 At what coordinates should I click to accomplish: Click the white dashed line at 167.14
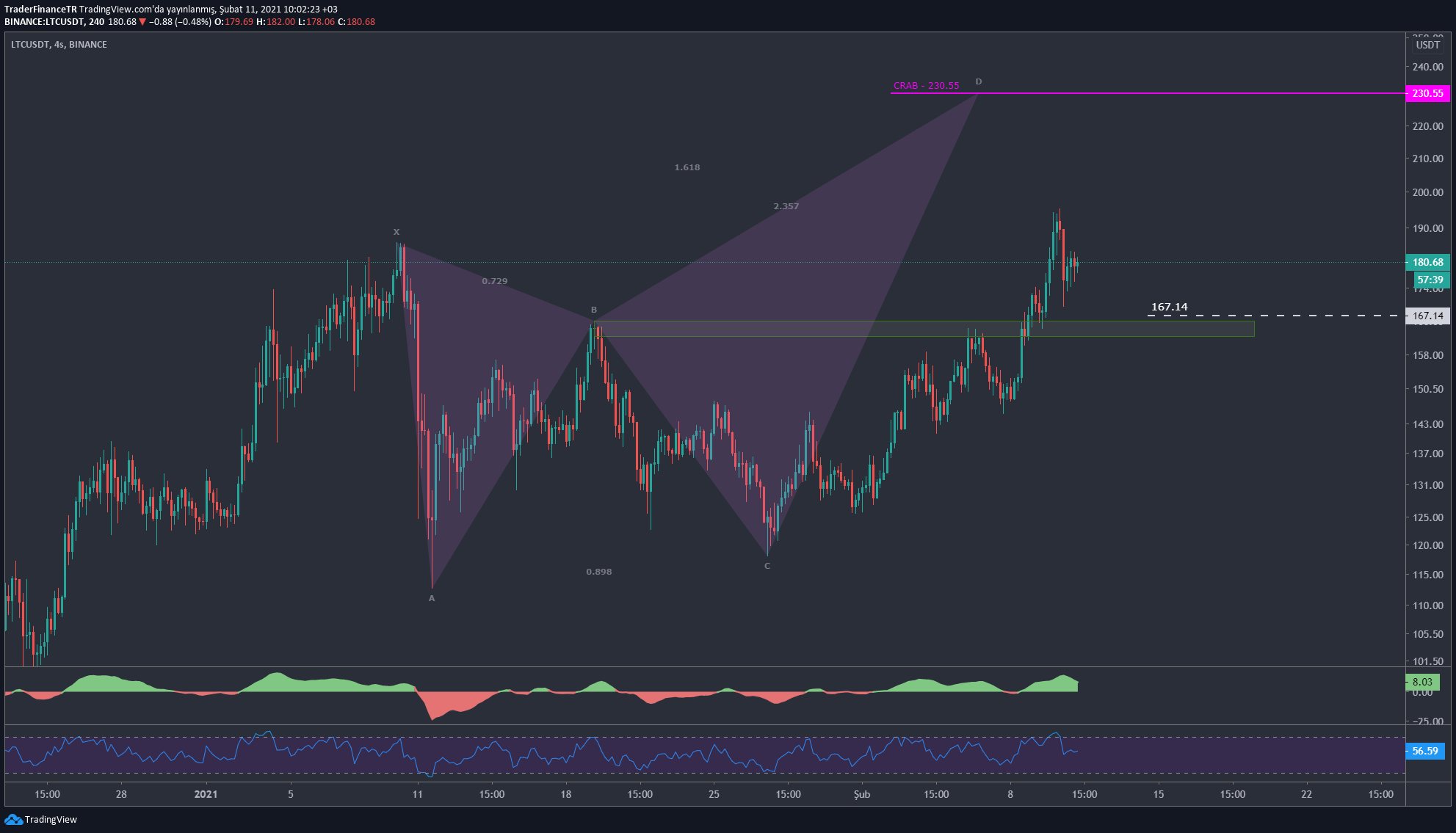1275,316
